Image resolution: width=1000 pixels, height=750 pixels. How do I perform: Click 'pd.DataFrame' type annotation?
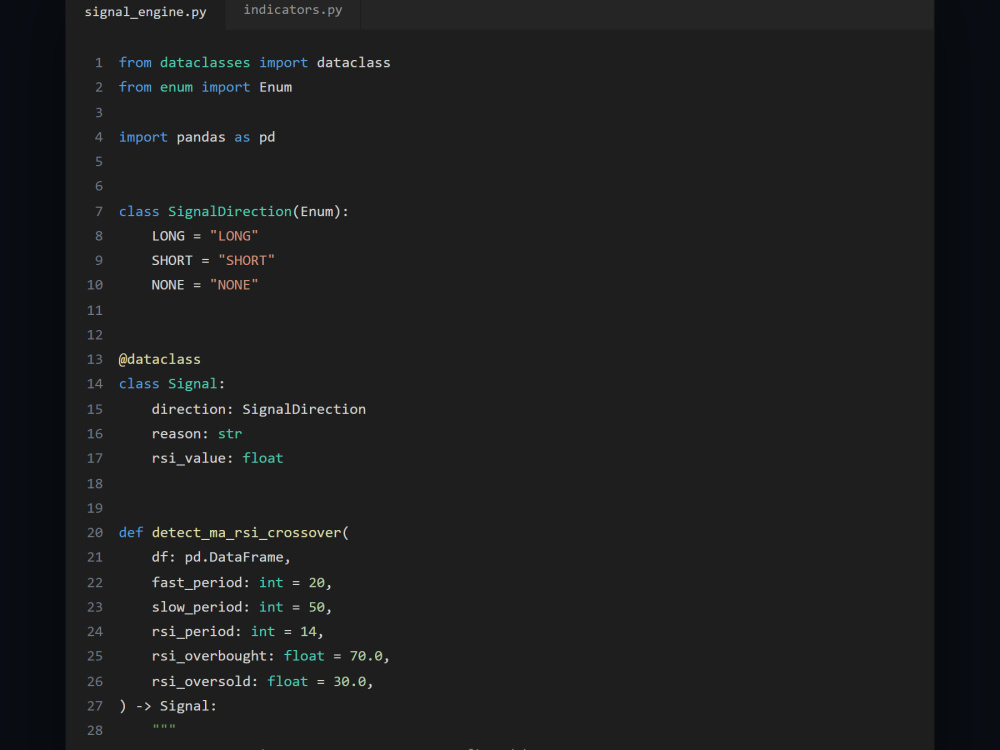pyautogui.click(x=234, y=557)
